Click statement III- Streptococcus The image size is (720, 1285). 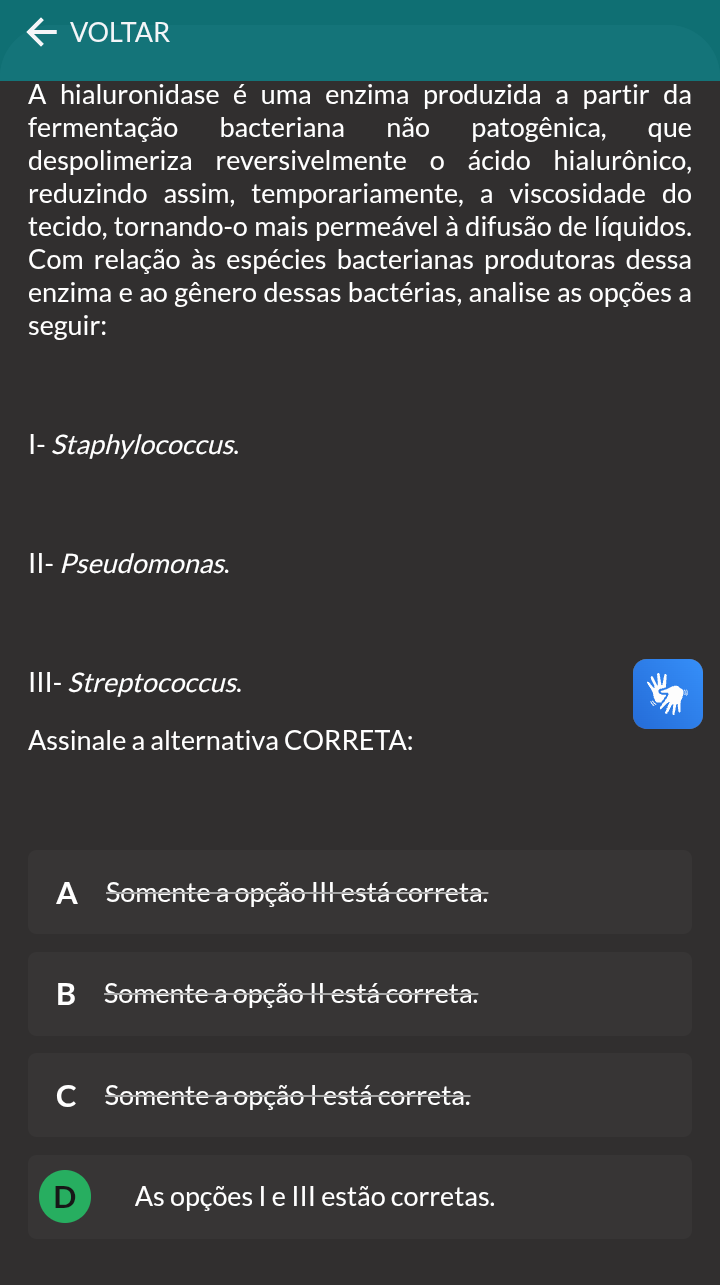(x=135, y=684)
